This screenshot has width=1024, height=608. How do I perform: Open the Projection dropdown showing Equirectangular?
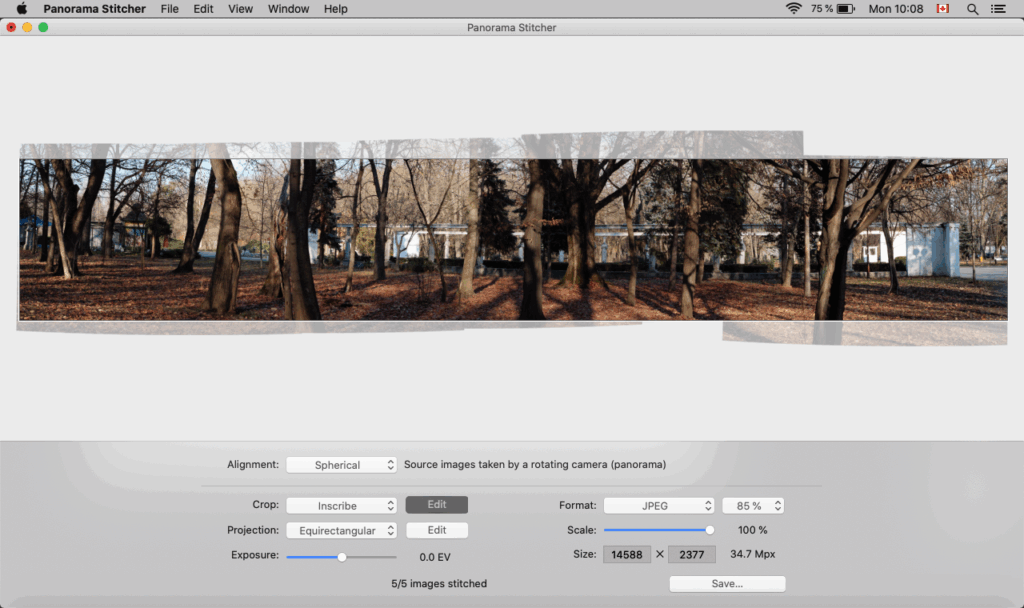tap(341, 530)
